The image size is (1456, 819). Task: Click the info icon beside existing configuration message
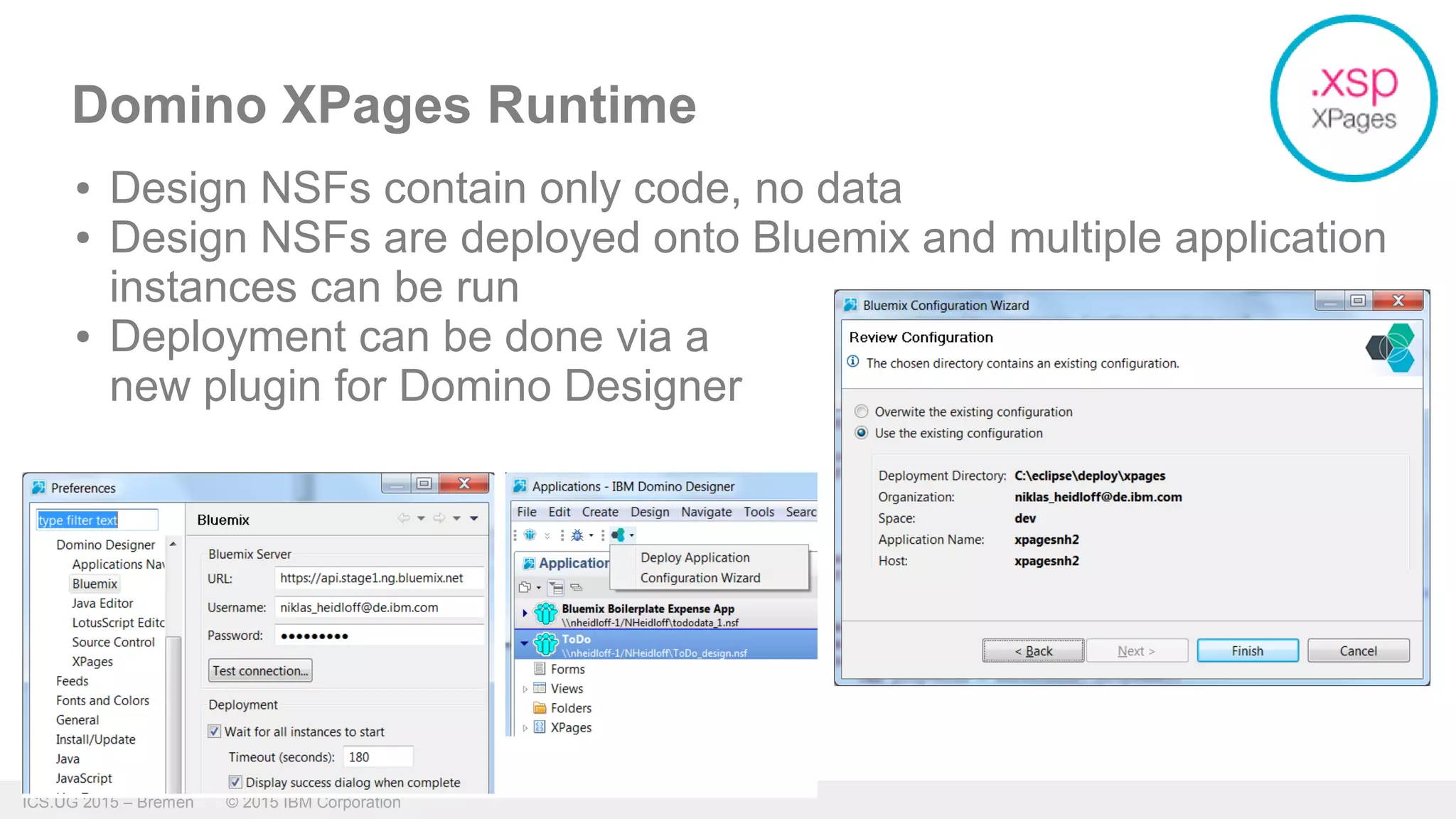(x=853, y=362)
